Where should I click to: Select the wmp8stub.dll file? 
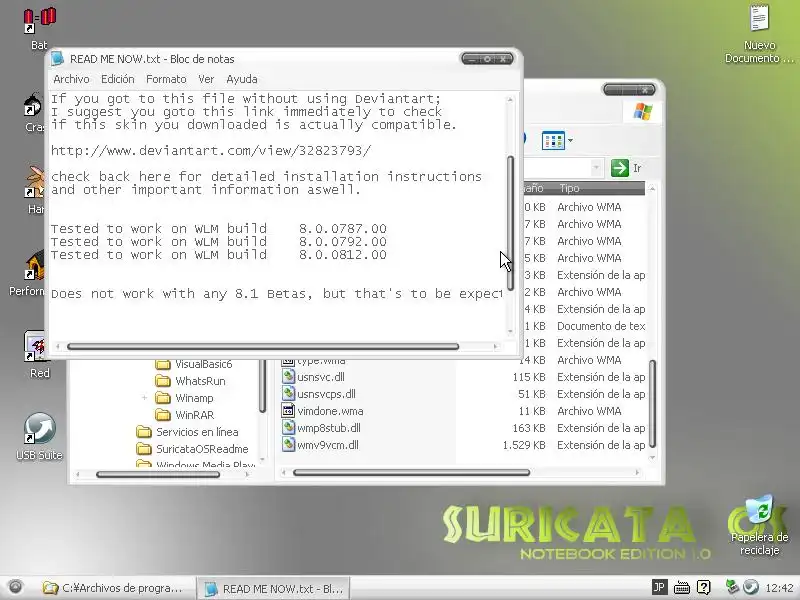(329, 428)
